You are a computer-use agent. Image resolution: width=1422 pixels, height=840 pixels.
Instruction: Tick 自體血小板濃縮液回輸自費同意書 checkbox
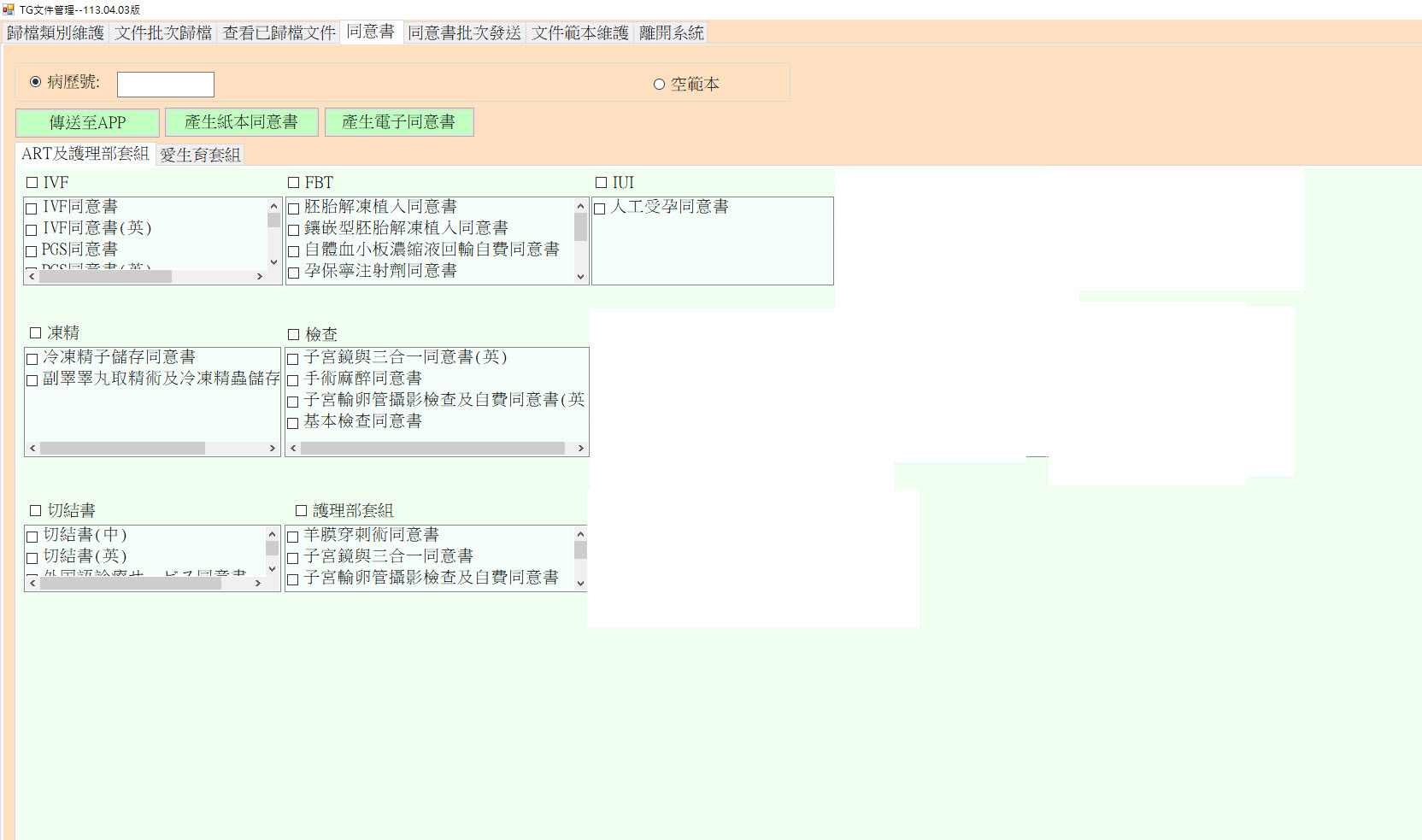click(293, 251)
